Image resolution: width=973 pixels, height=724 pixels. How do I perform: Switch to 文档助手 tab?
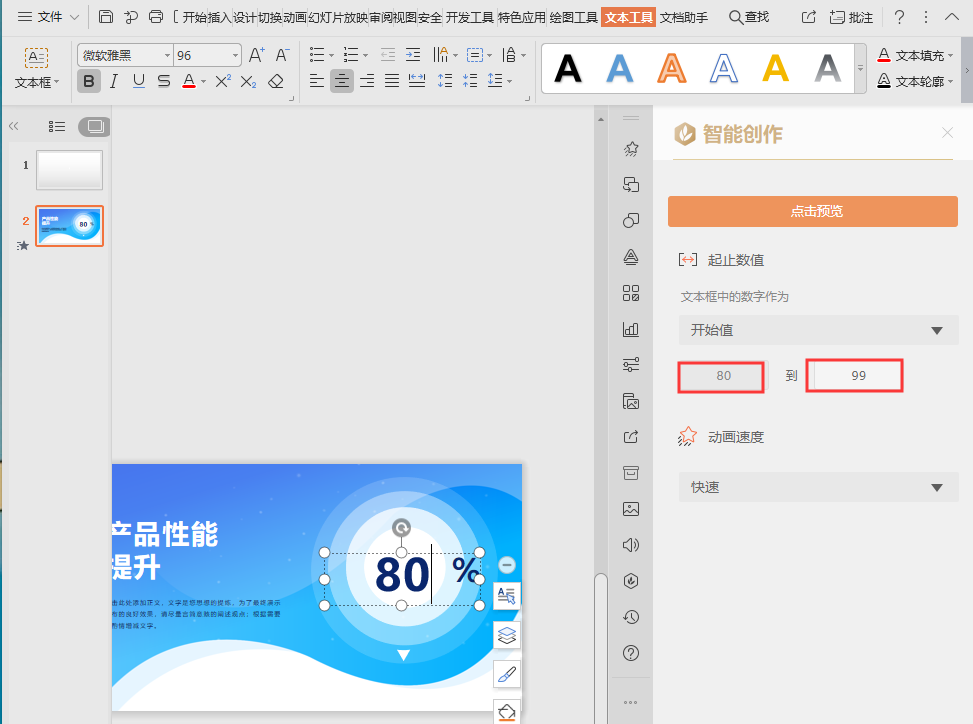coord(684,17)
